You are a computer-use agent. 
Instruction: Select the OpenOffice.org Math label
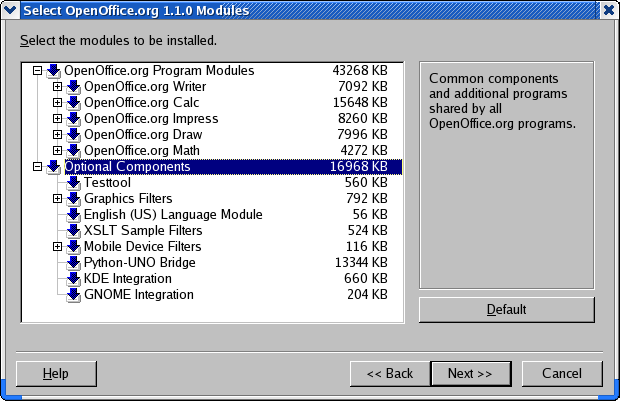coord(142,150)
